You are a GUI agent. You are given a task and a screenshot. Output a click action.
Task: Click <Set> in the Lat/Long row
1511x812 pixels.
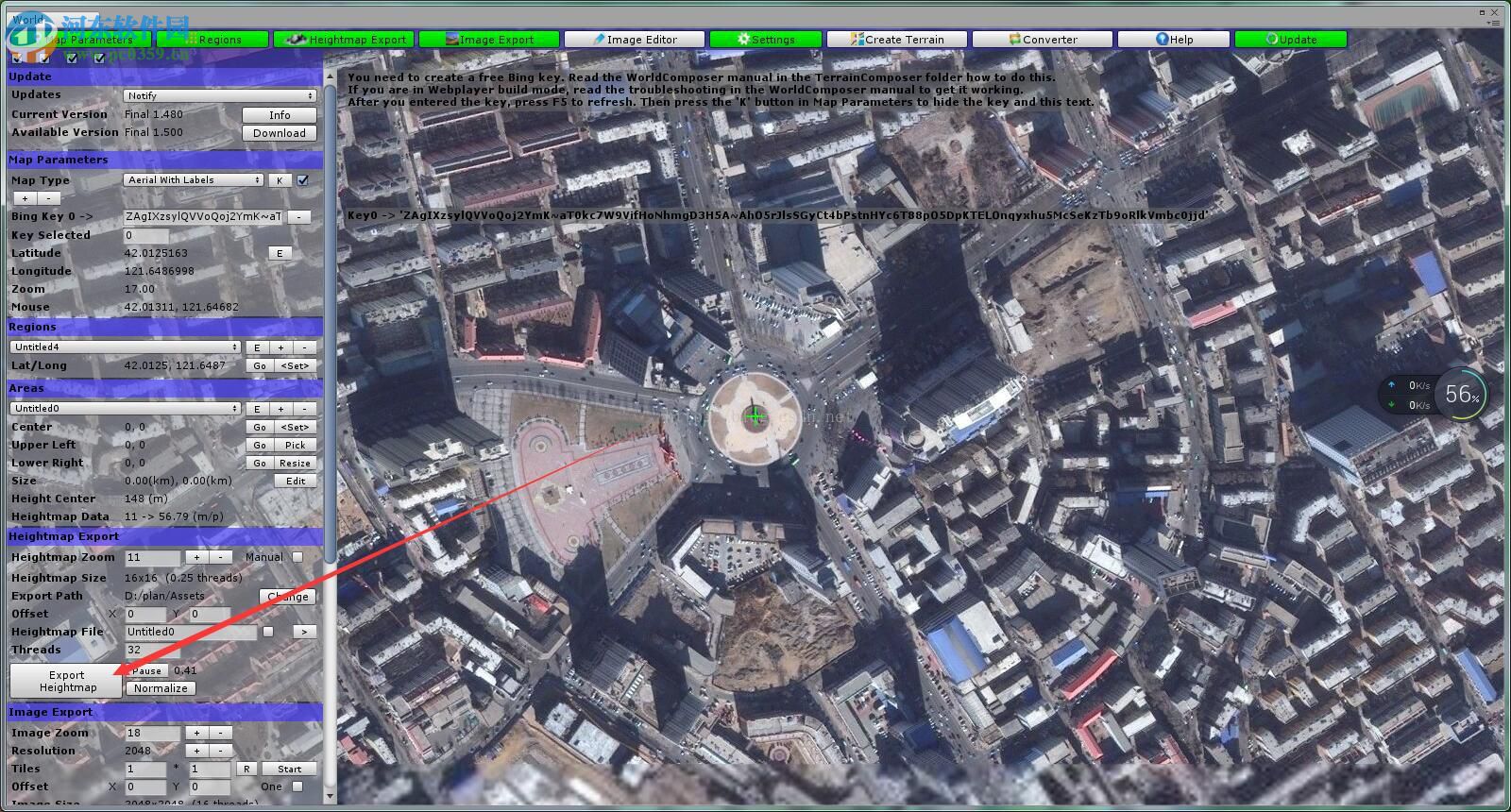(x=296, y=365)
